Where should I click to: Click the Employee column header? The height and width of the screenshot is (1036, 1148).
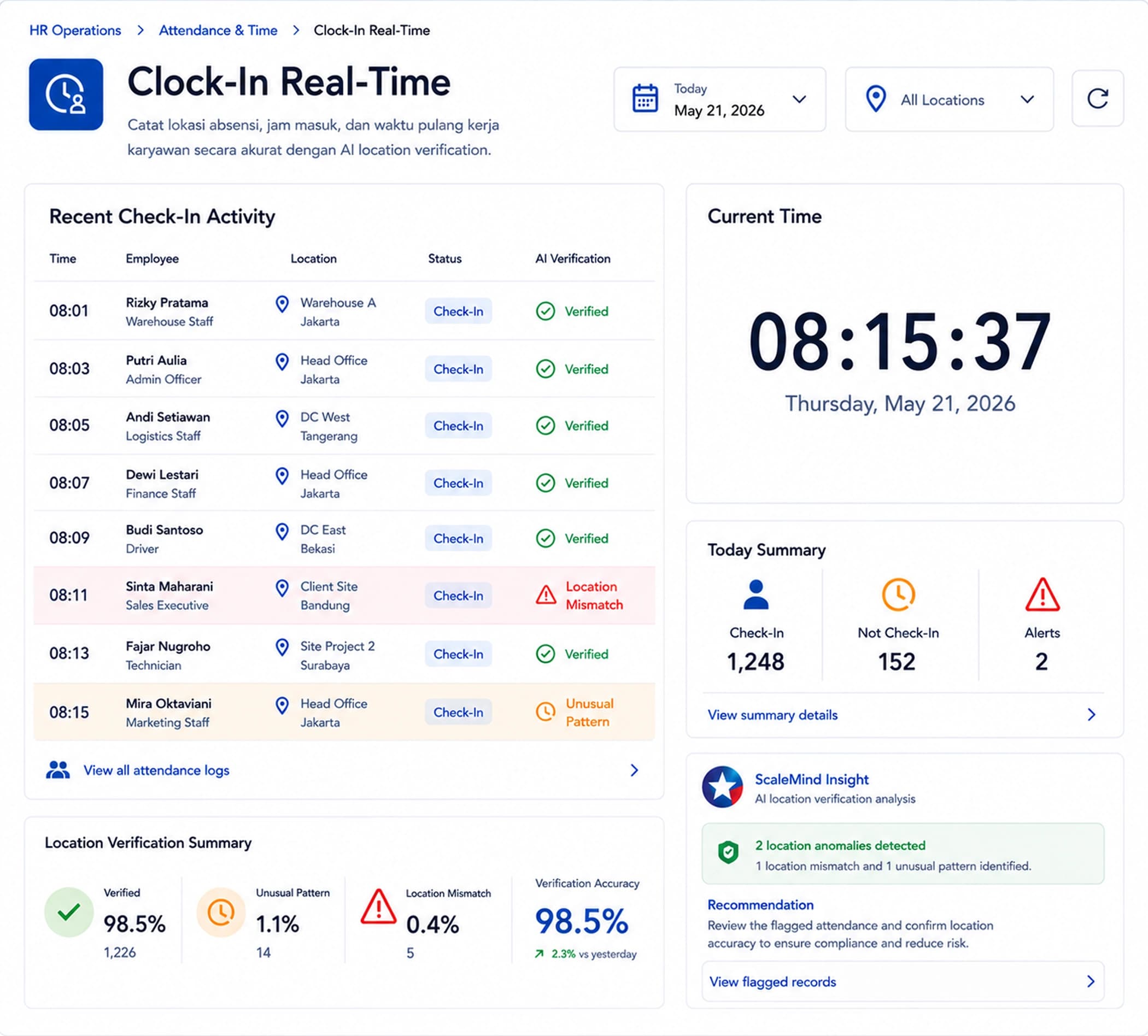pos(152,258)
